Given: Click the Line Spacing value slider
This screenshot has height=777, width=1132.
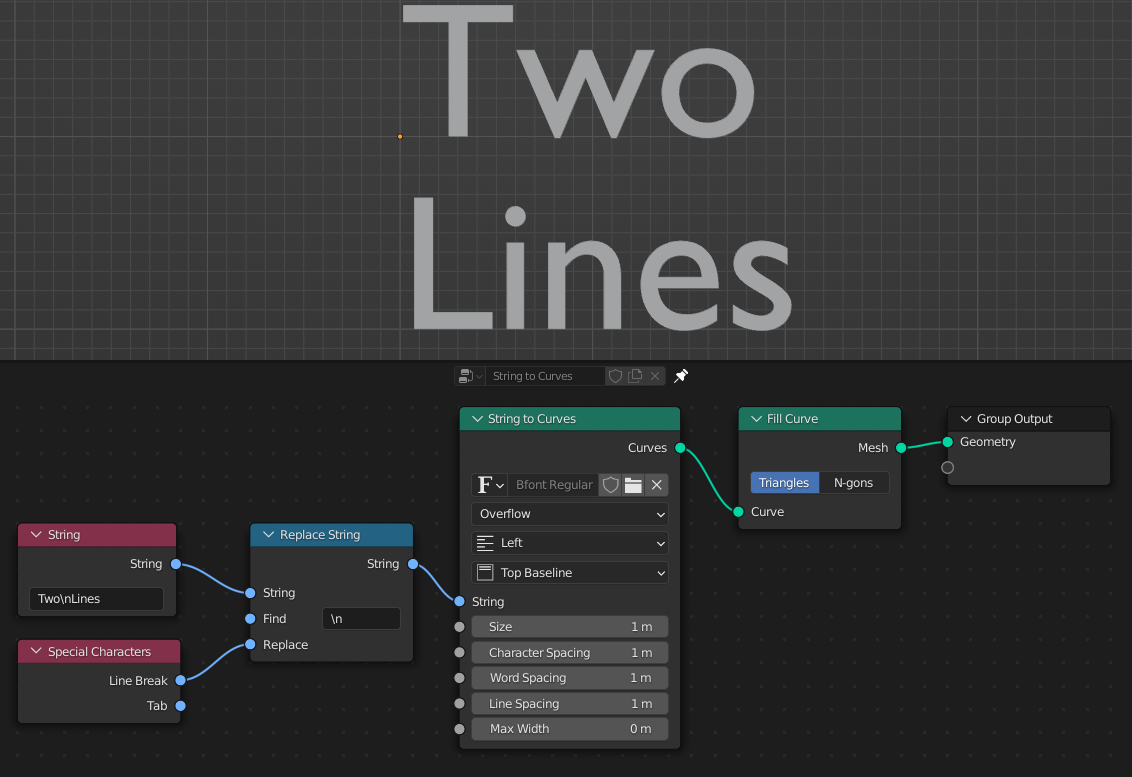Looking at the screenshot, I should (569, 703).
